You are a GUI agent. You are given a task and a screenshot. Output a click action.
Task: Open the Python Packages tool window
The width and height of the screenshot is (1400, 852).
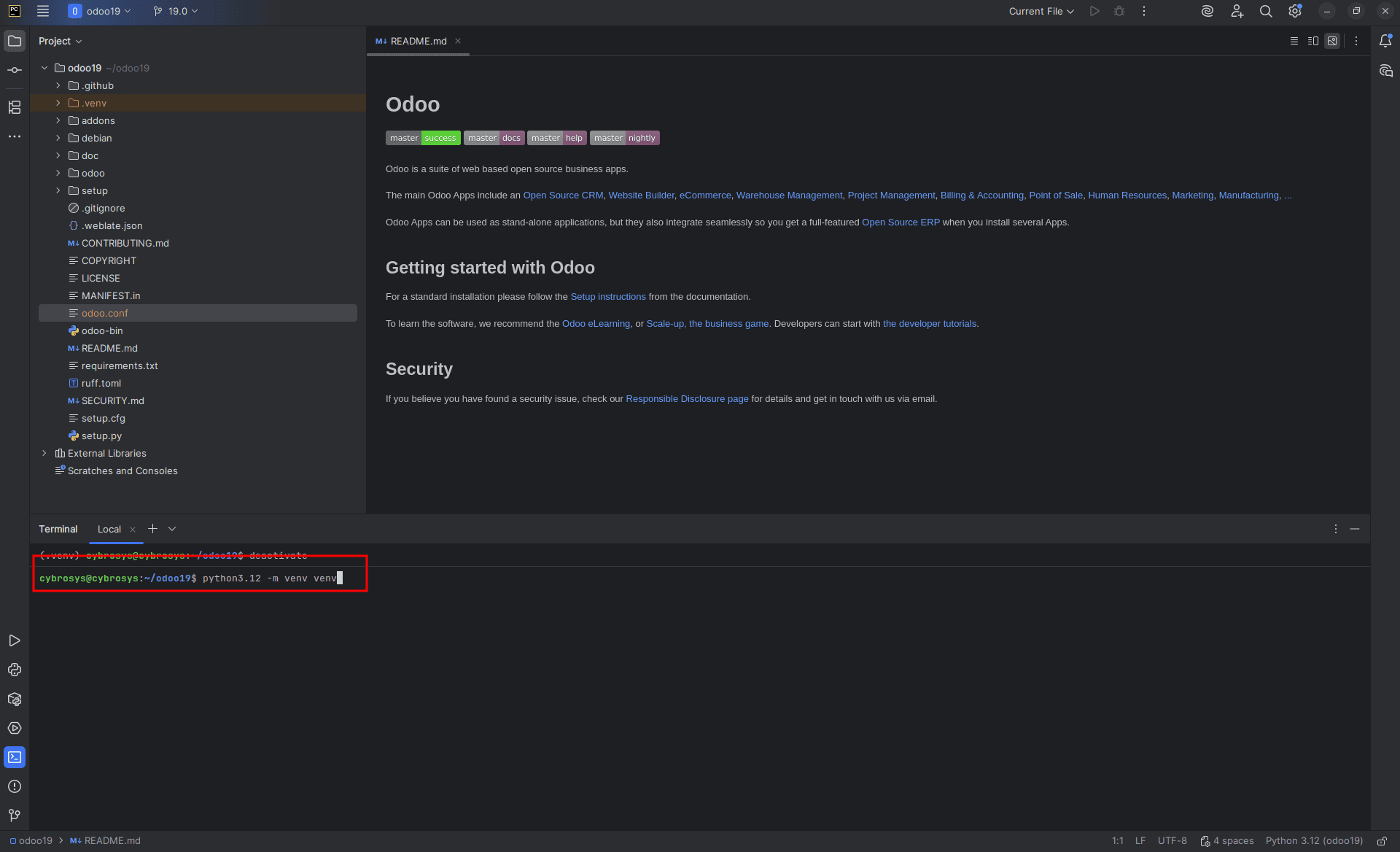[x=15, y=699]
